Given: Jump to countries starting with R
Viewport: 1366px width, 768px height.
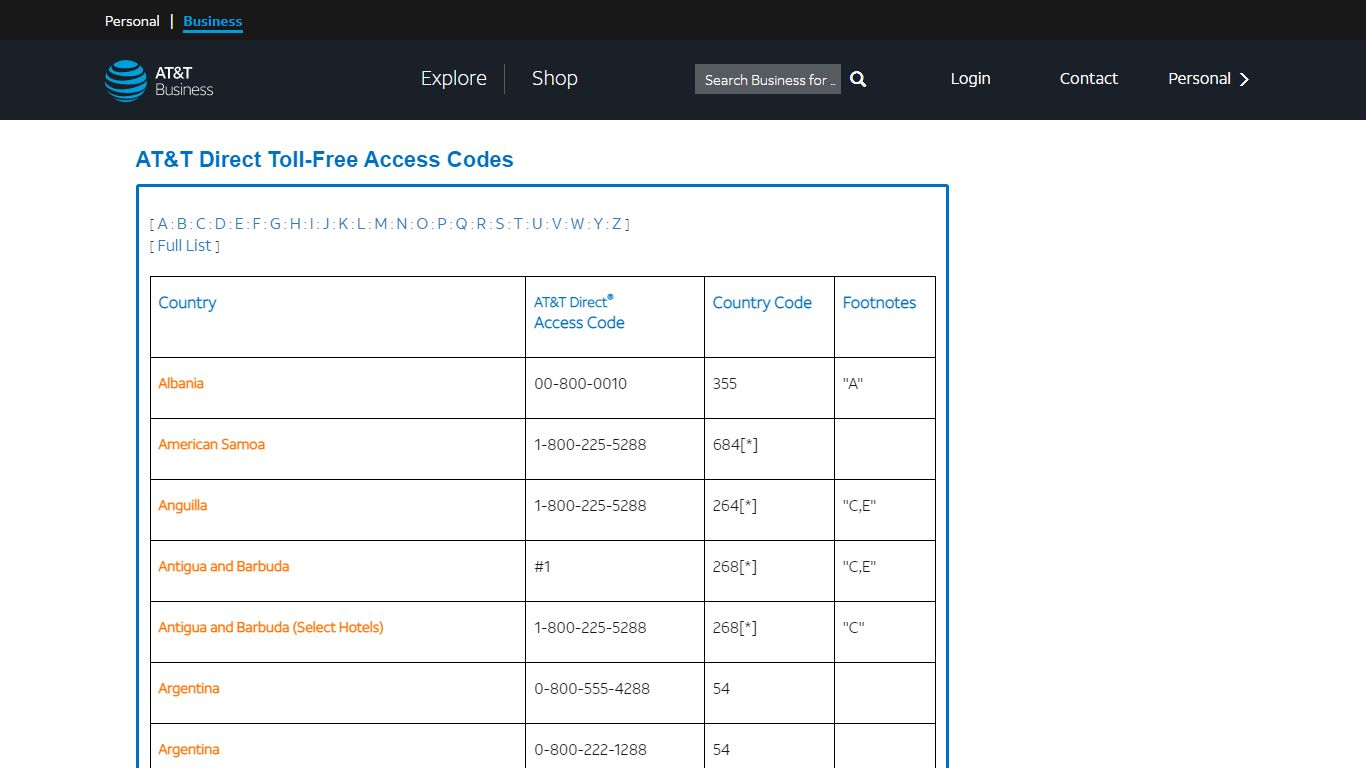Looking at the screenshot, I should point(481,224).
